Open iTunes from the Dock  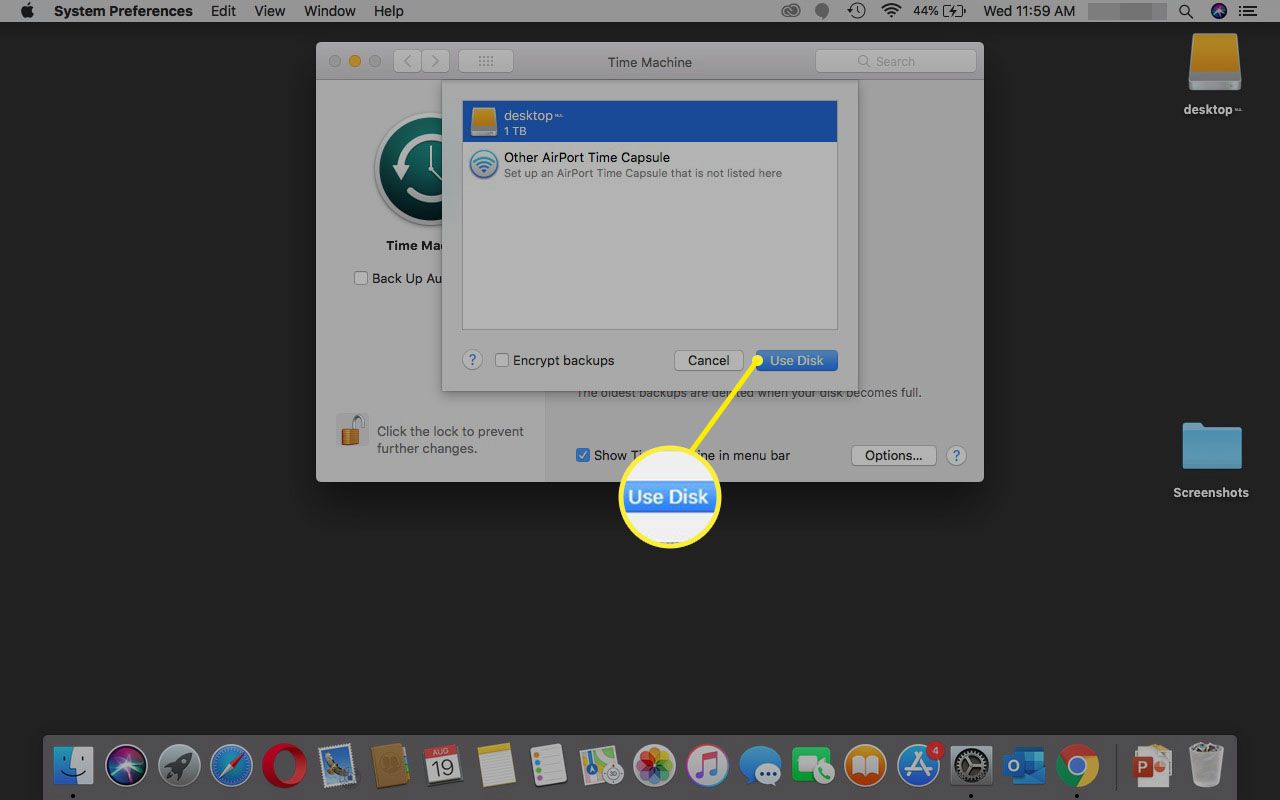(x=707, y=767)
